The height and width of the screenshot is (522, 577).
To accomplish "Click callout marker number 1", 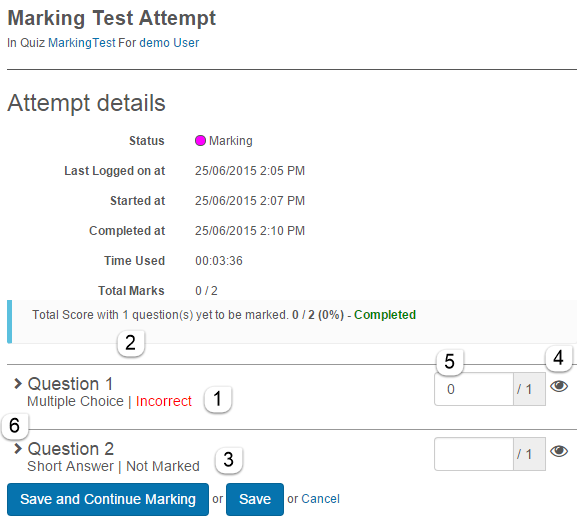I will pos(218,399).
